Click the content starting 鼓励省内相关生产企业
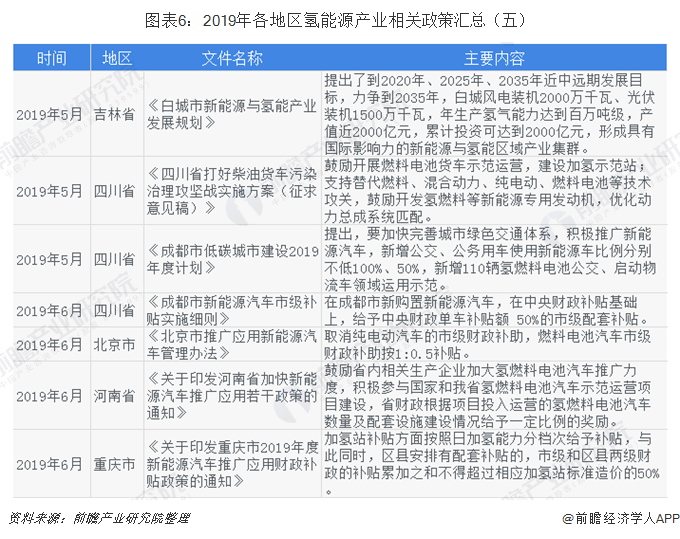This screenshot has width=680, height=539. click(x=488, y=396)
